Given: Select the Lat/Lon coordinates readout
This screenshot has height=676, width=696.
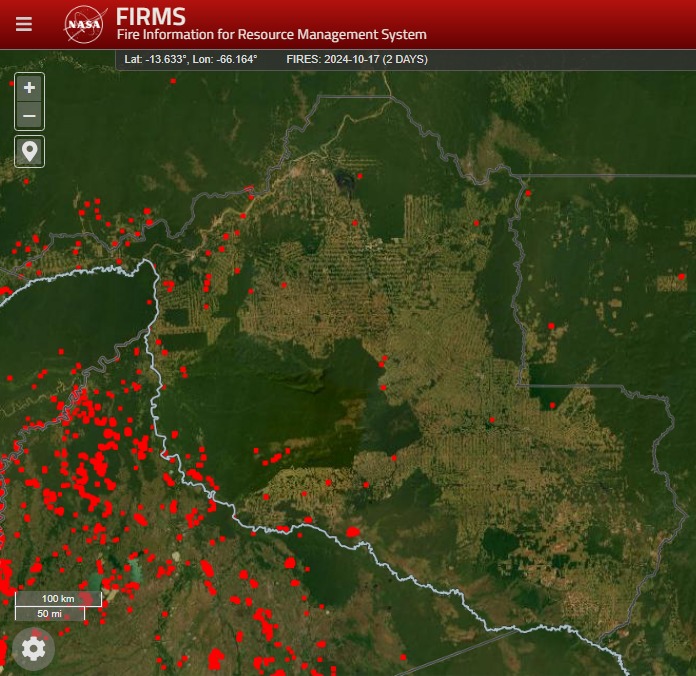Looking at the screenshot, I should (191, 59).
